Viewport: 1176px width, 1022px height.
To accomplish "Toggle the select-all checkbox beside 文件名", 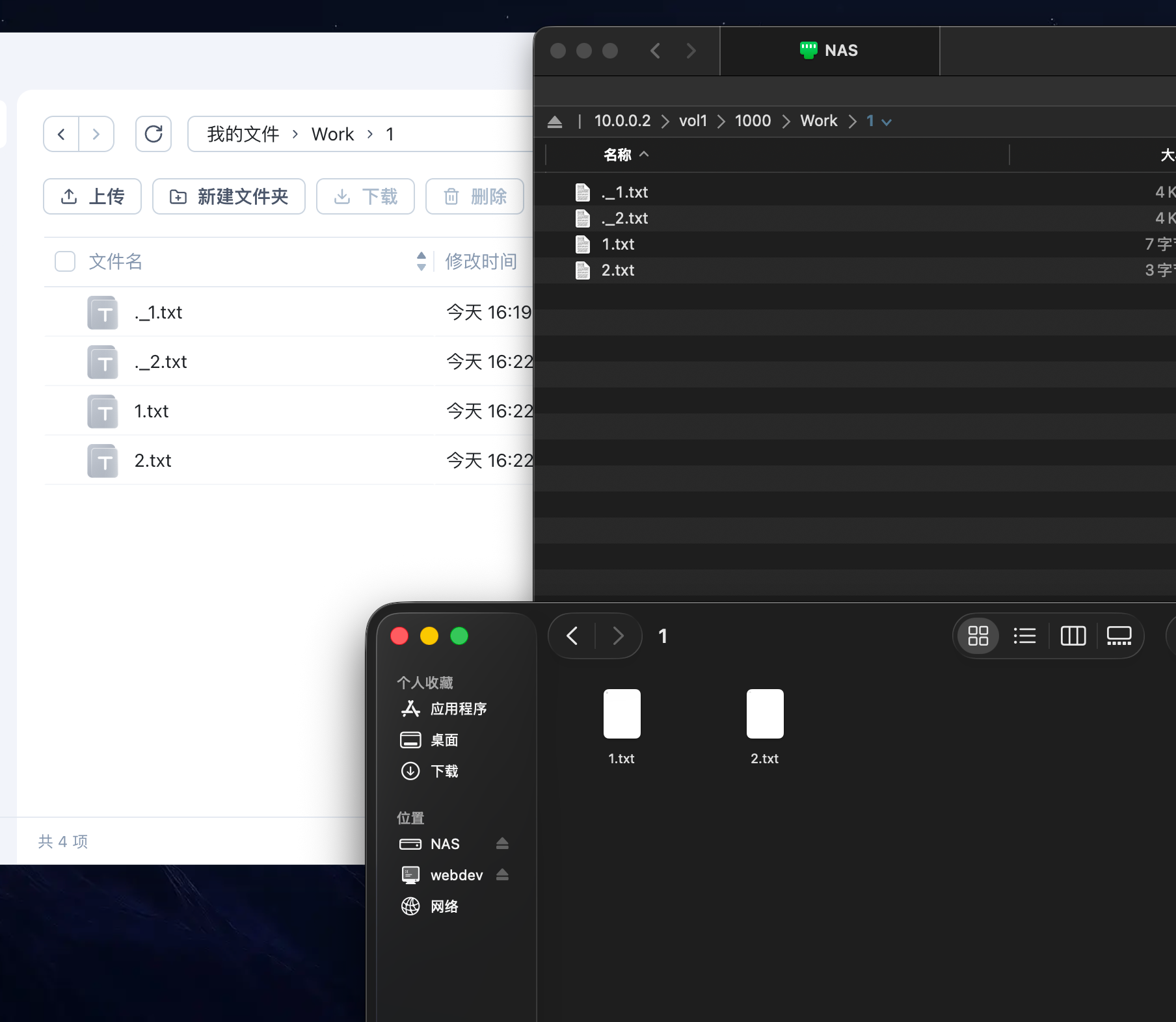I will coord(65,261).
